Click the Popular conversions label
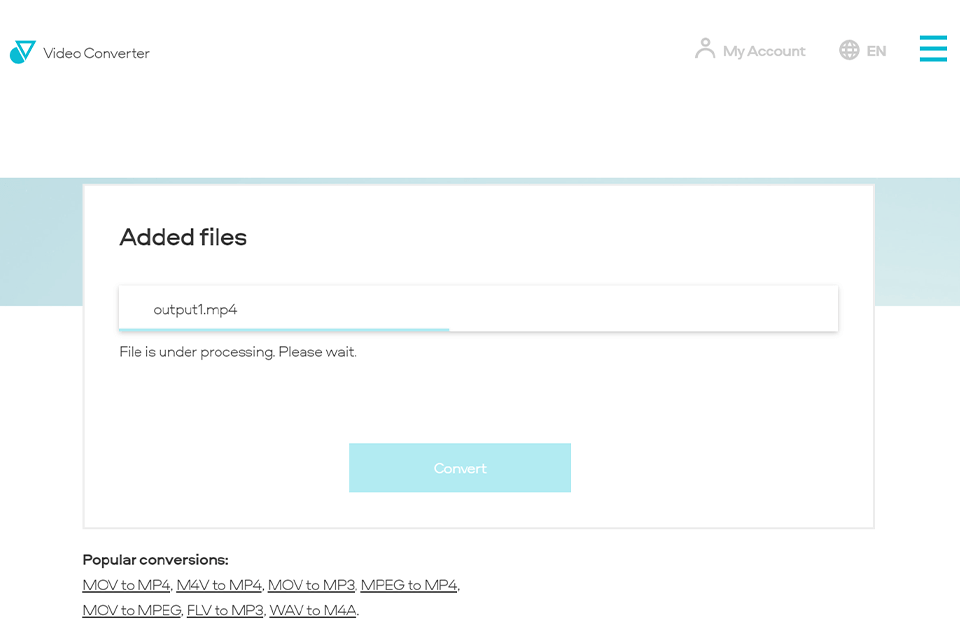Screen dimensions: 960x640 (155, 559)
